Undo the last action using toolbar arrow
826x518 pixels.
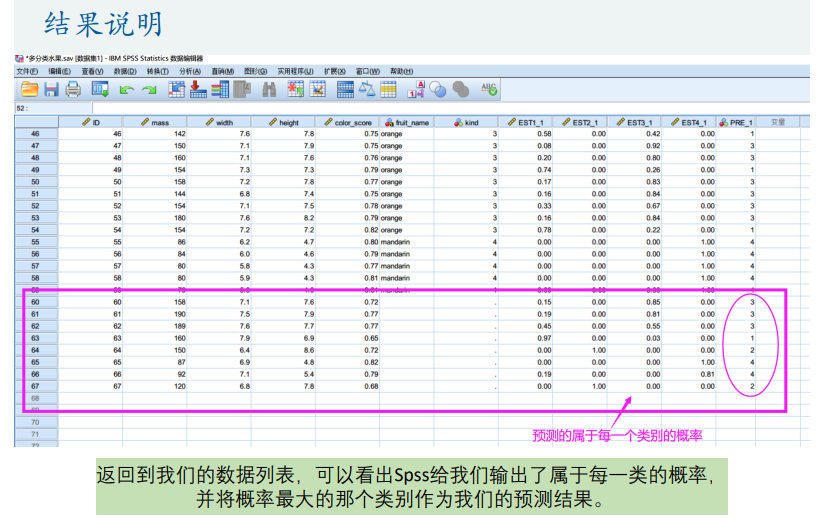click(x=127, y=90)
